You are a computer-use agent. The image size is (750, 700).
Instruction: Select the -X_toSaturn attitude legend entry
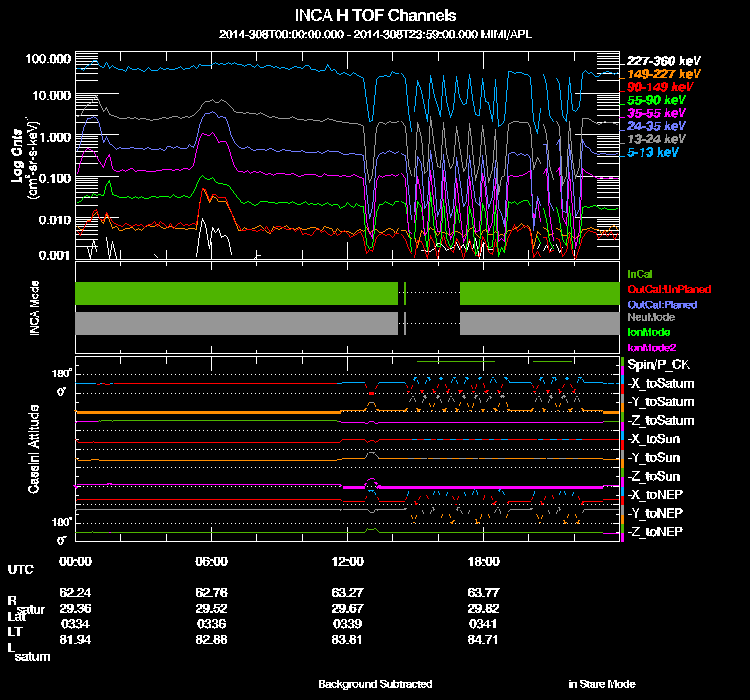[659, 384]
